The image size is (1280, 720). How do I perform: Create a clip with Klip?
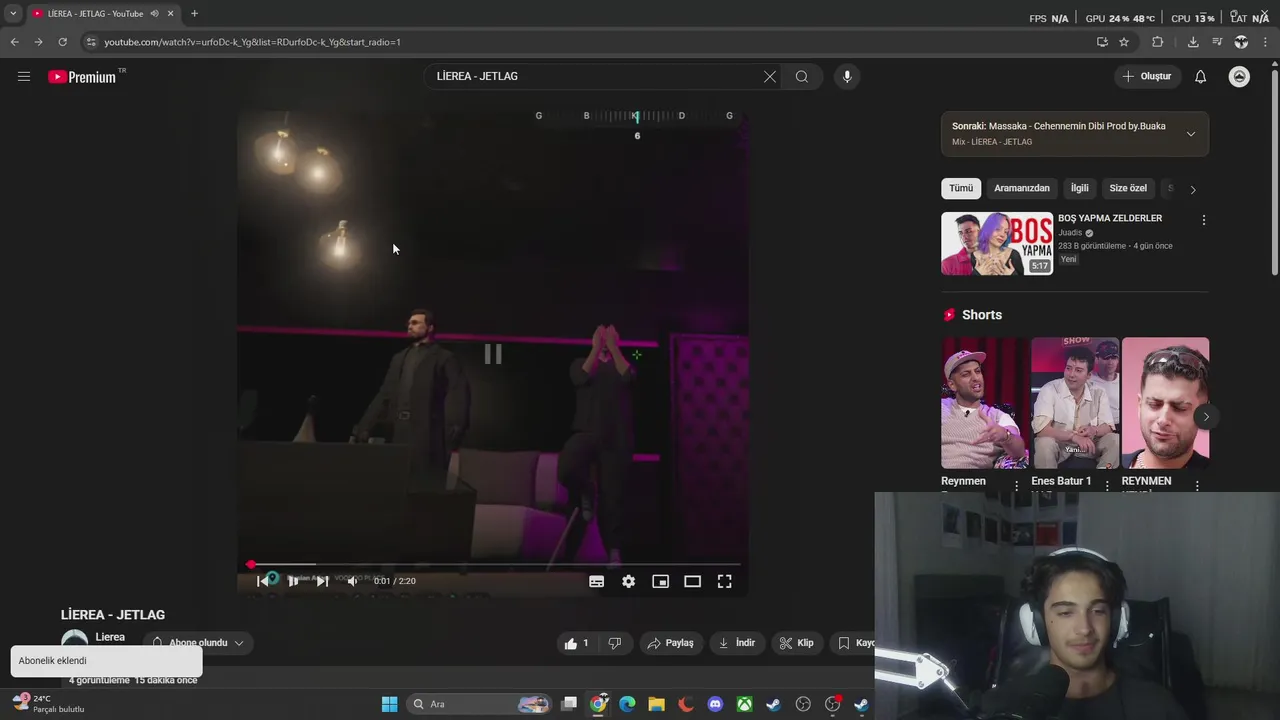click(797, 643)
